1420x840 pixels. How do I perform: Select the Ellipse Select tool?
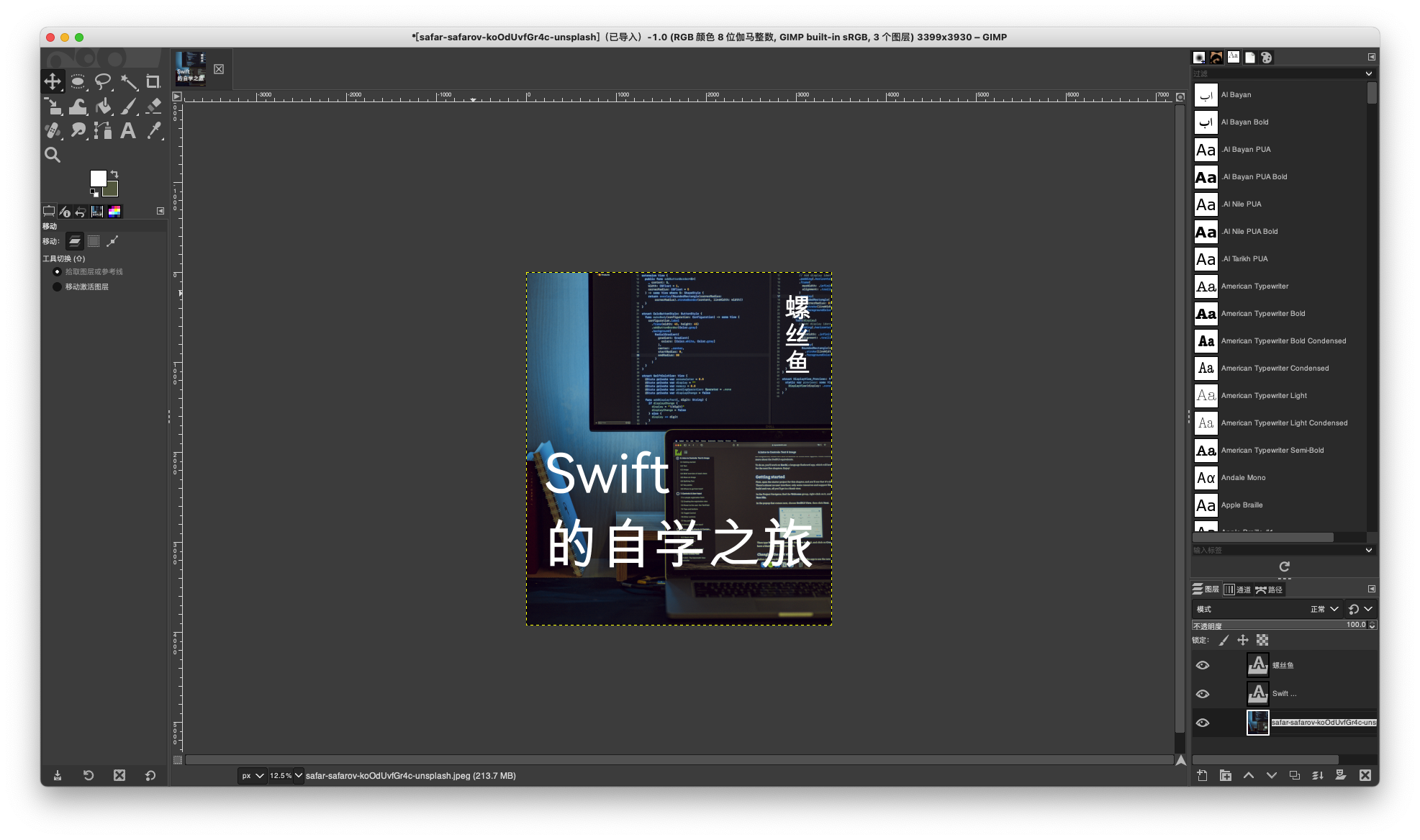tap(78, 81)
